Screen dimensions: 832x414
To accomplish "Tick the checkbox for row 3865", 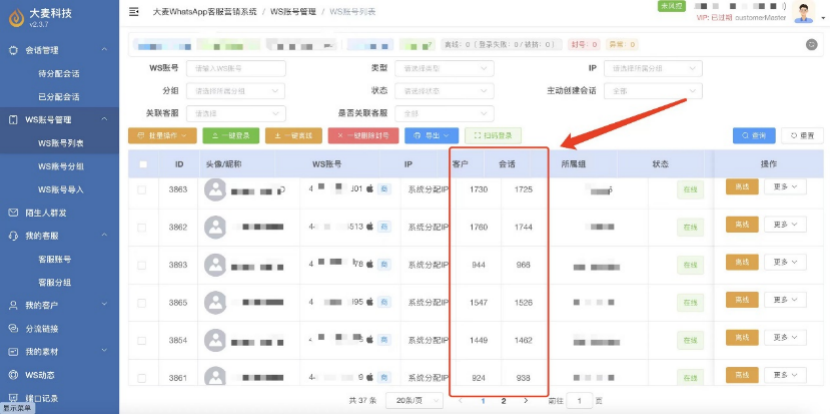I will point(142,303).
